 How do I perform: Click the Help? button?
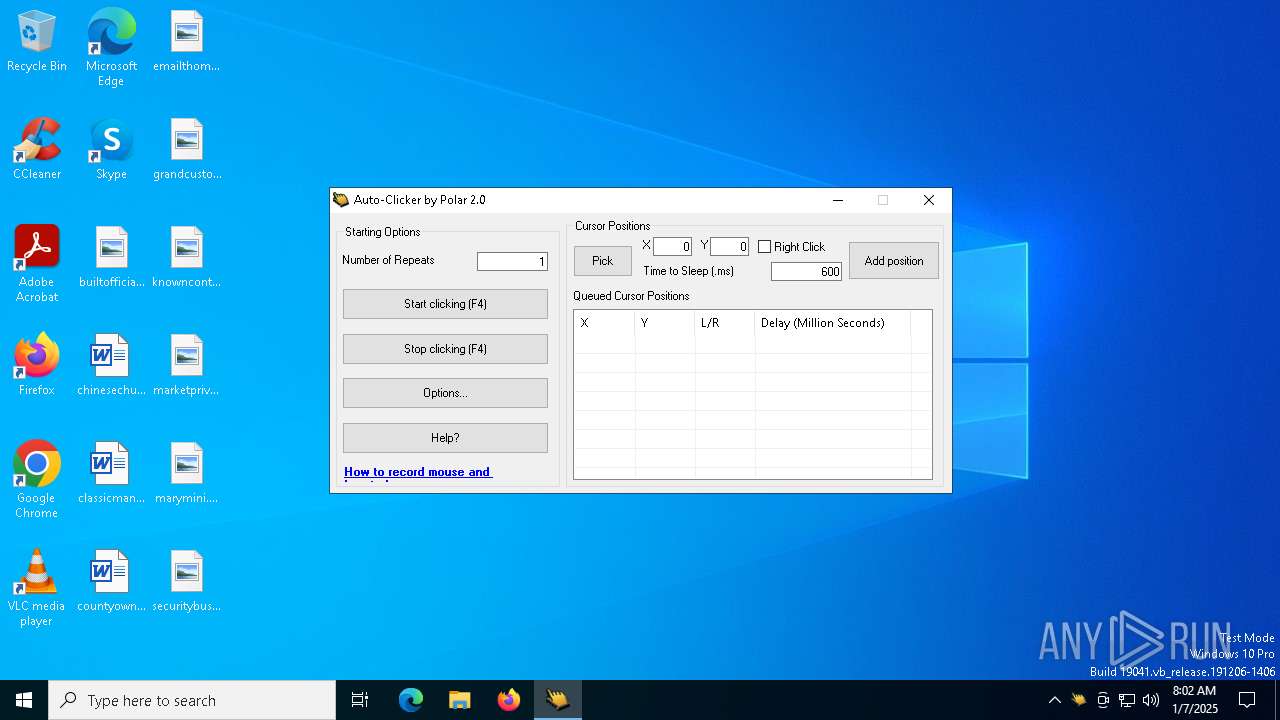coord(445,438)
